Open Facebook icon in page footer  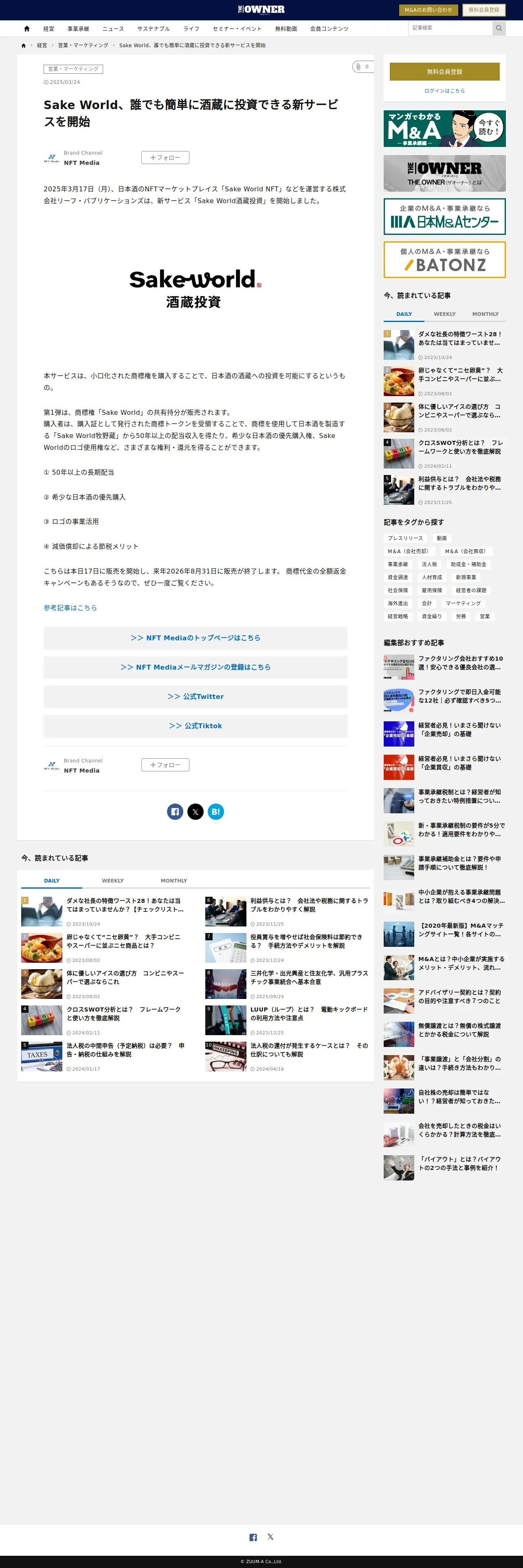pos(253,1537)
